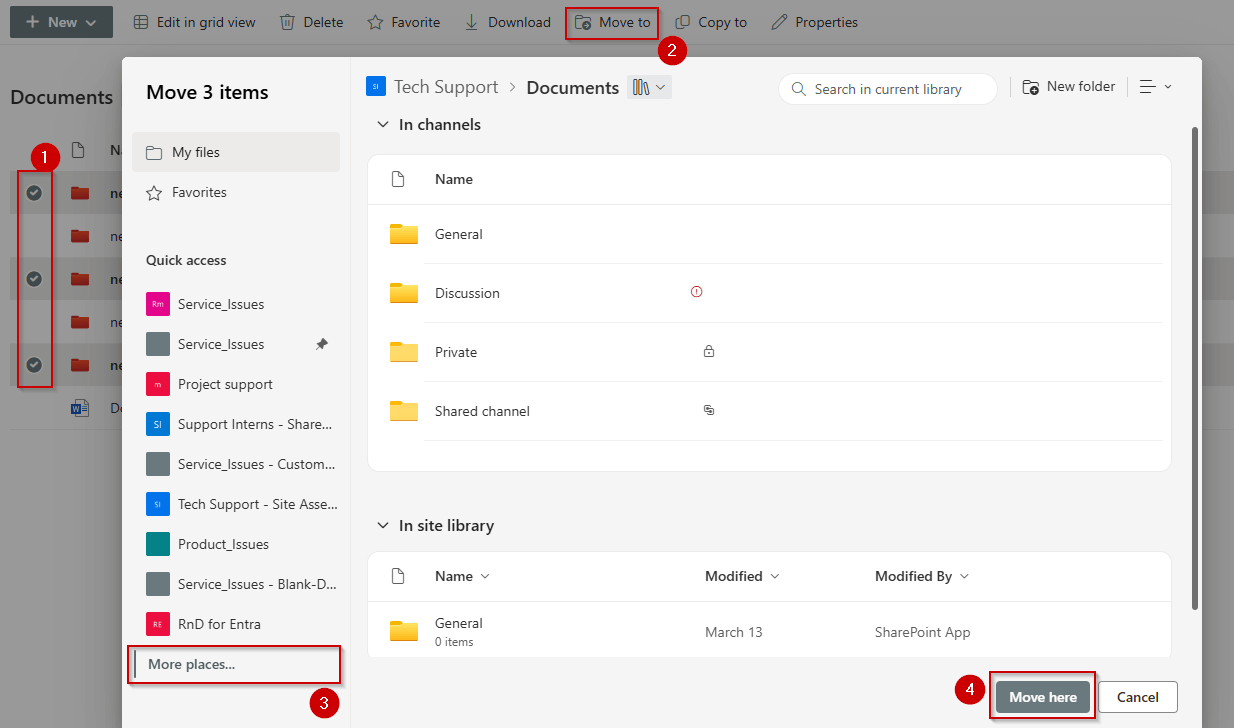Uncheck the third selected folder checkmark
Screen dimensions: 1234x728
34,365
